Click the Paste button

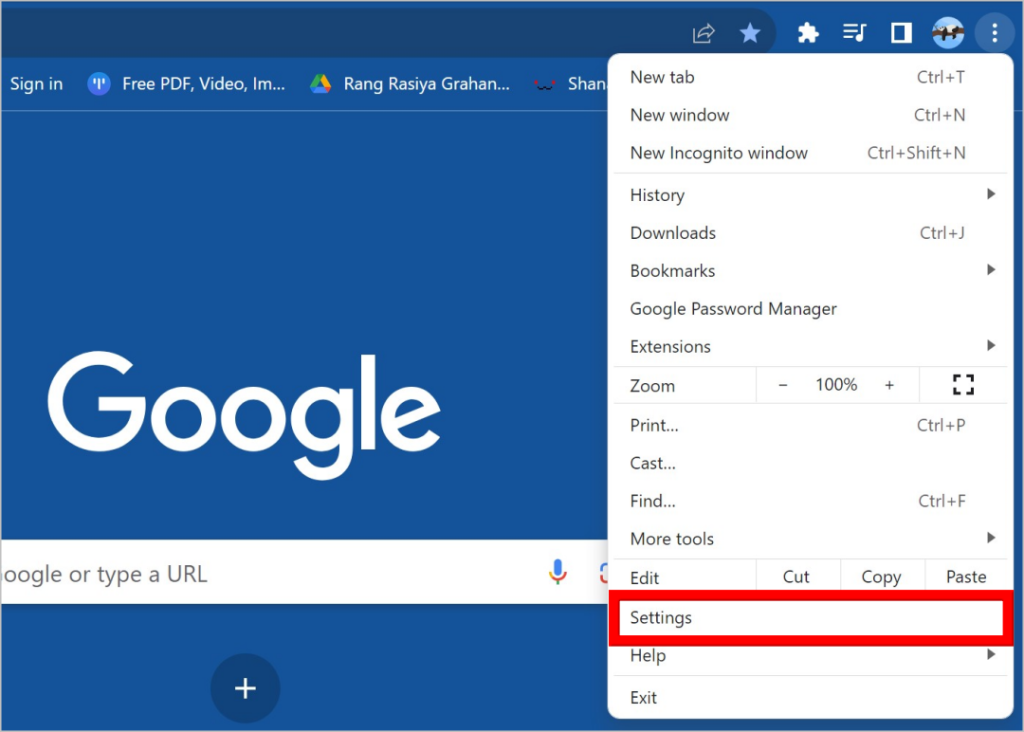pos(966,577)
